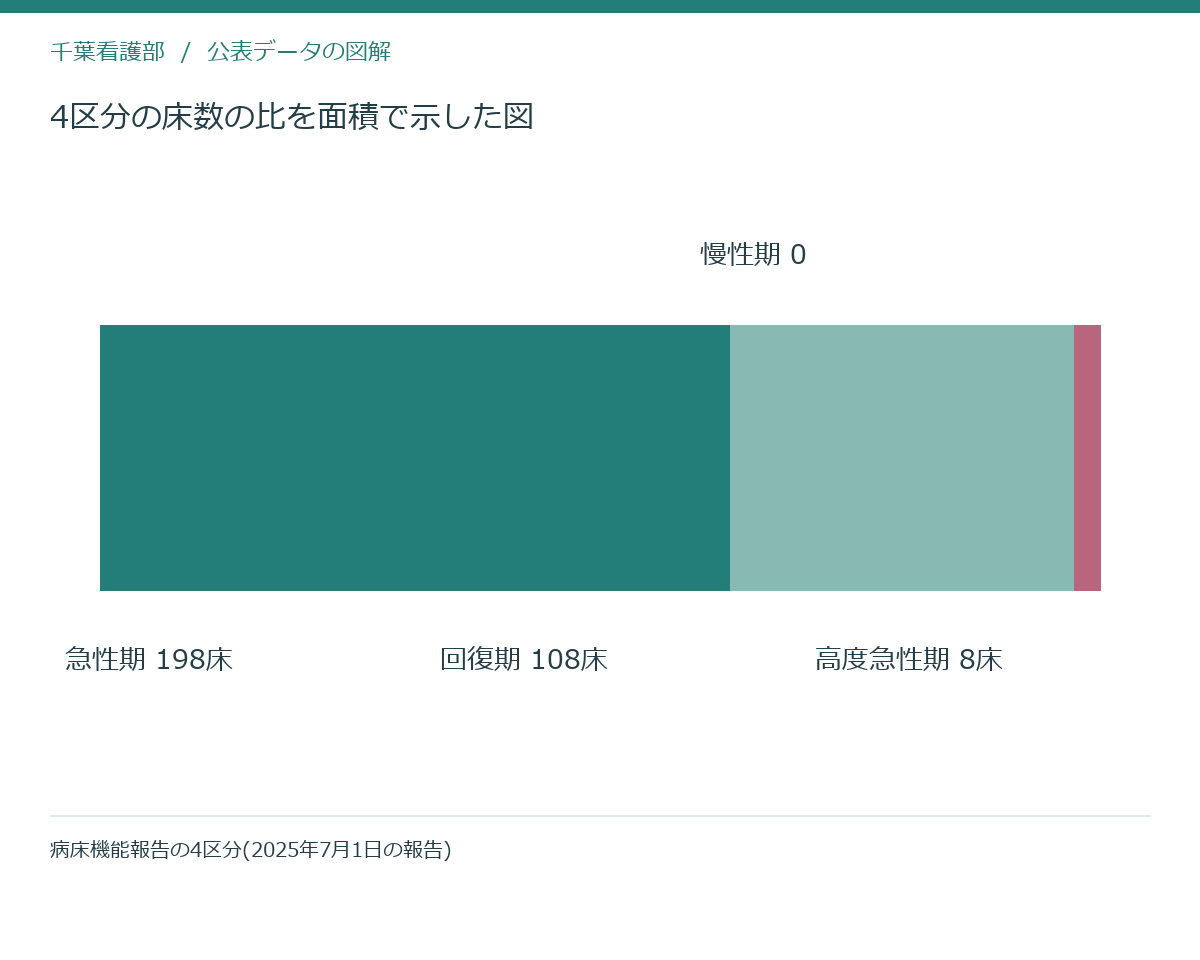Open the 千葉看護部 breadcrumb link
This screenshot has width=1200, height=960.
tap(108, 52)
